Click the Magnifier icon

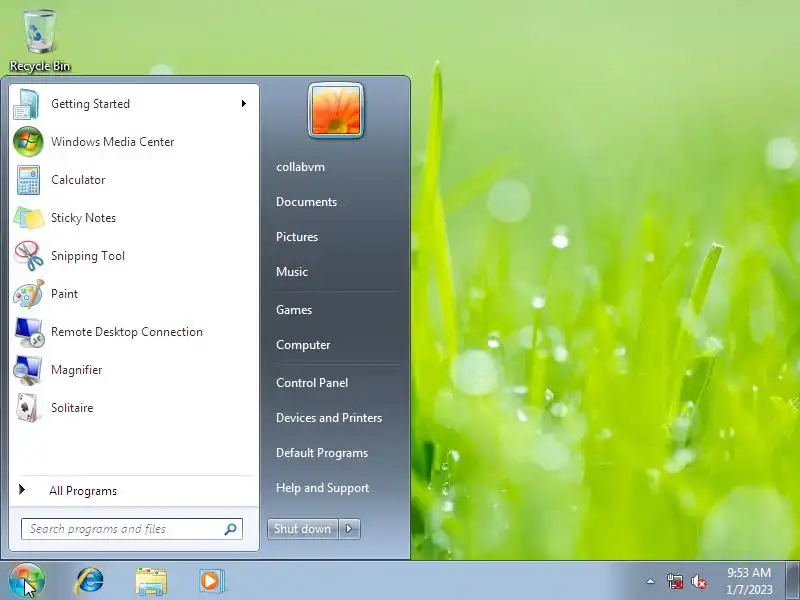(28, 370)
